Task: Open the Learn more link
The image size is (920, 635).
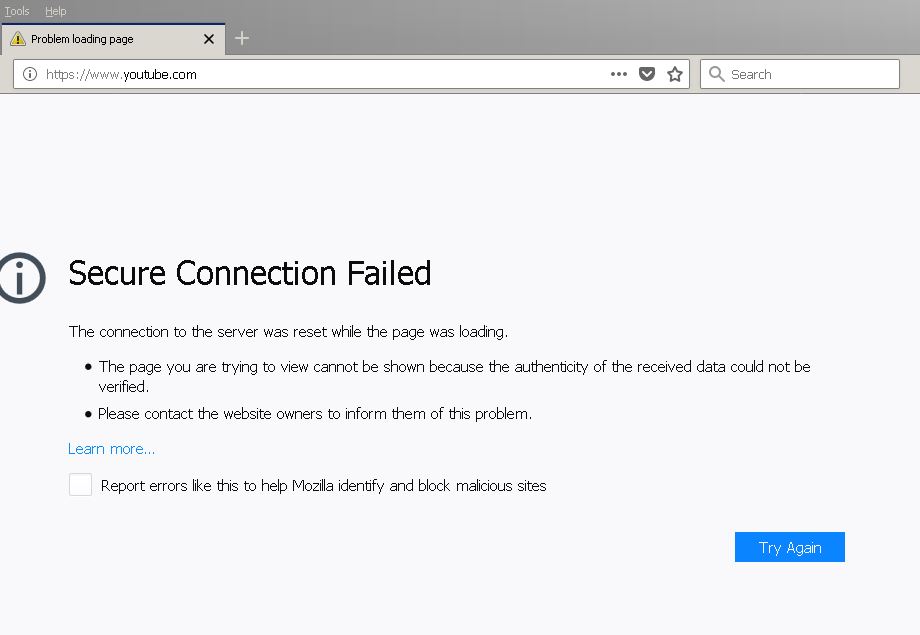Action: [x=111, y=448]
